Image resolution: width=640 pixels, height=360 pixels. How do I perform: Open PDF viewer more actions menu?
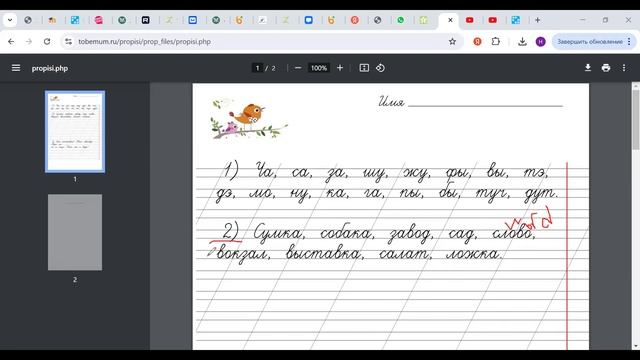(624, 68)
